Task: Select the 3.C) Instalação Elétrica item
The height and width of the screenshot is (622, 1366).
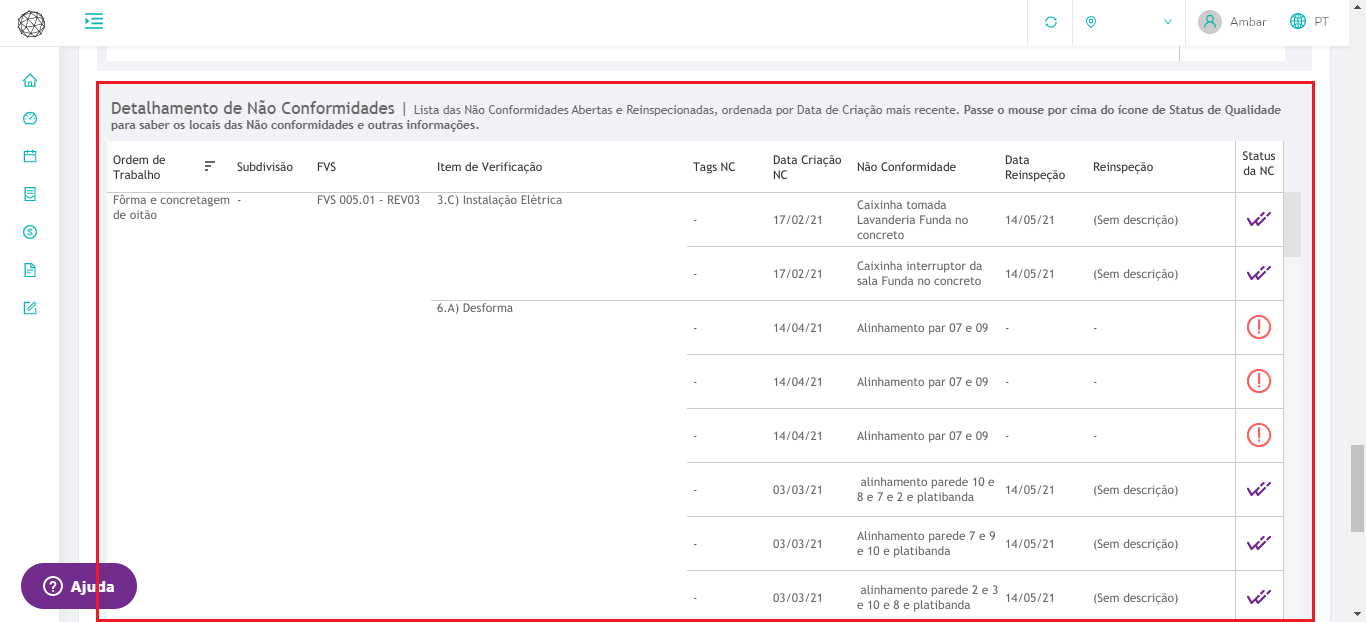Action: (499, 200)
